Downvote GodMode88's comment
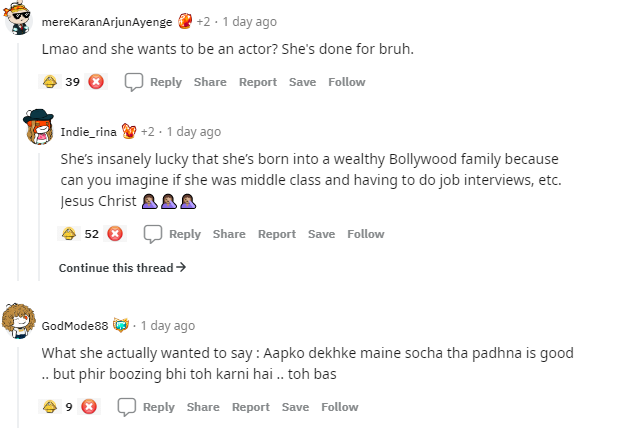Screen dimensions: 624x439 [x=89, y=407]
